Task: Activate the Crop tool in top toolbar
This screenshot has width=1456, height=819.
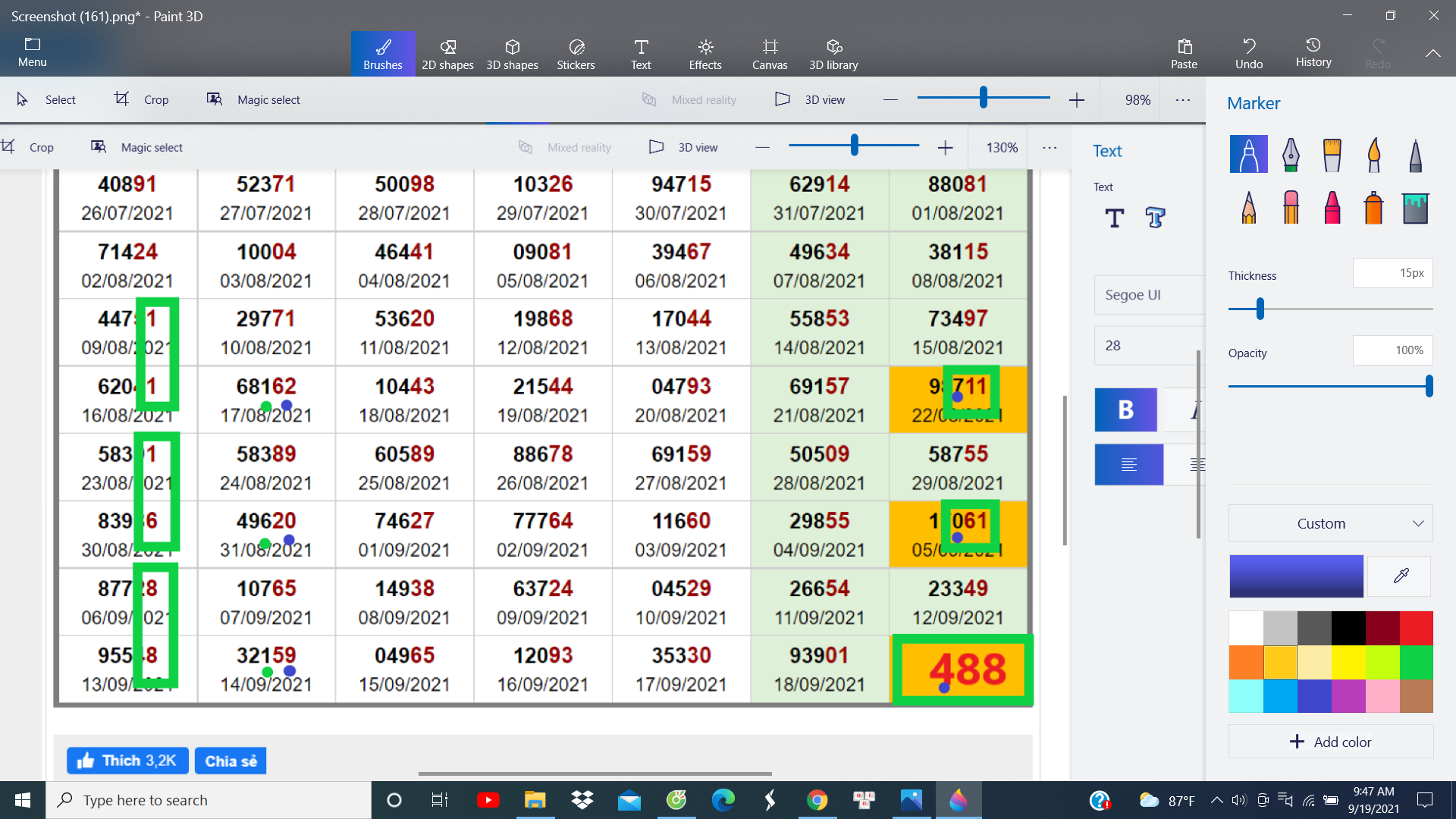Action: tap(142, 99)
